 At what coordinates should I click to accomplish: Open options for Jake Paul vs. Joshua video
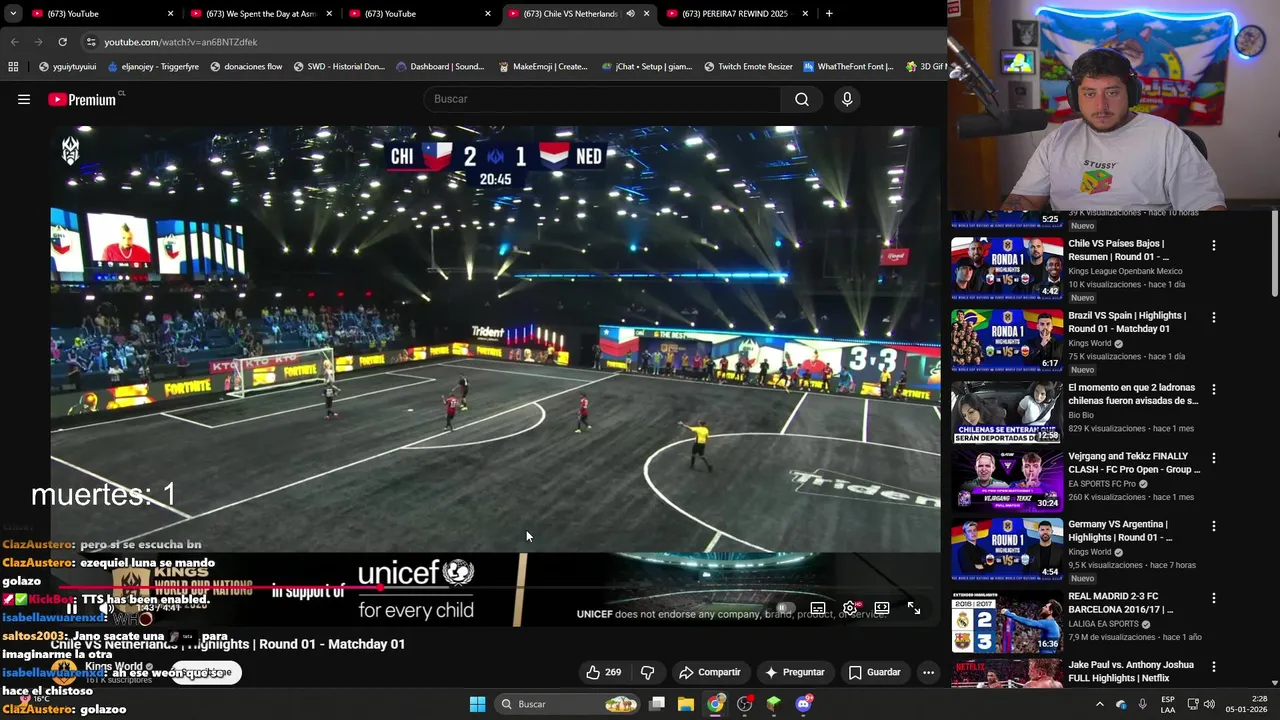(x=1214, y=666)
